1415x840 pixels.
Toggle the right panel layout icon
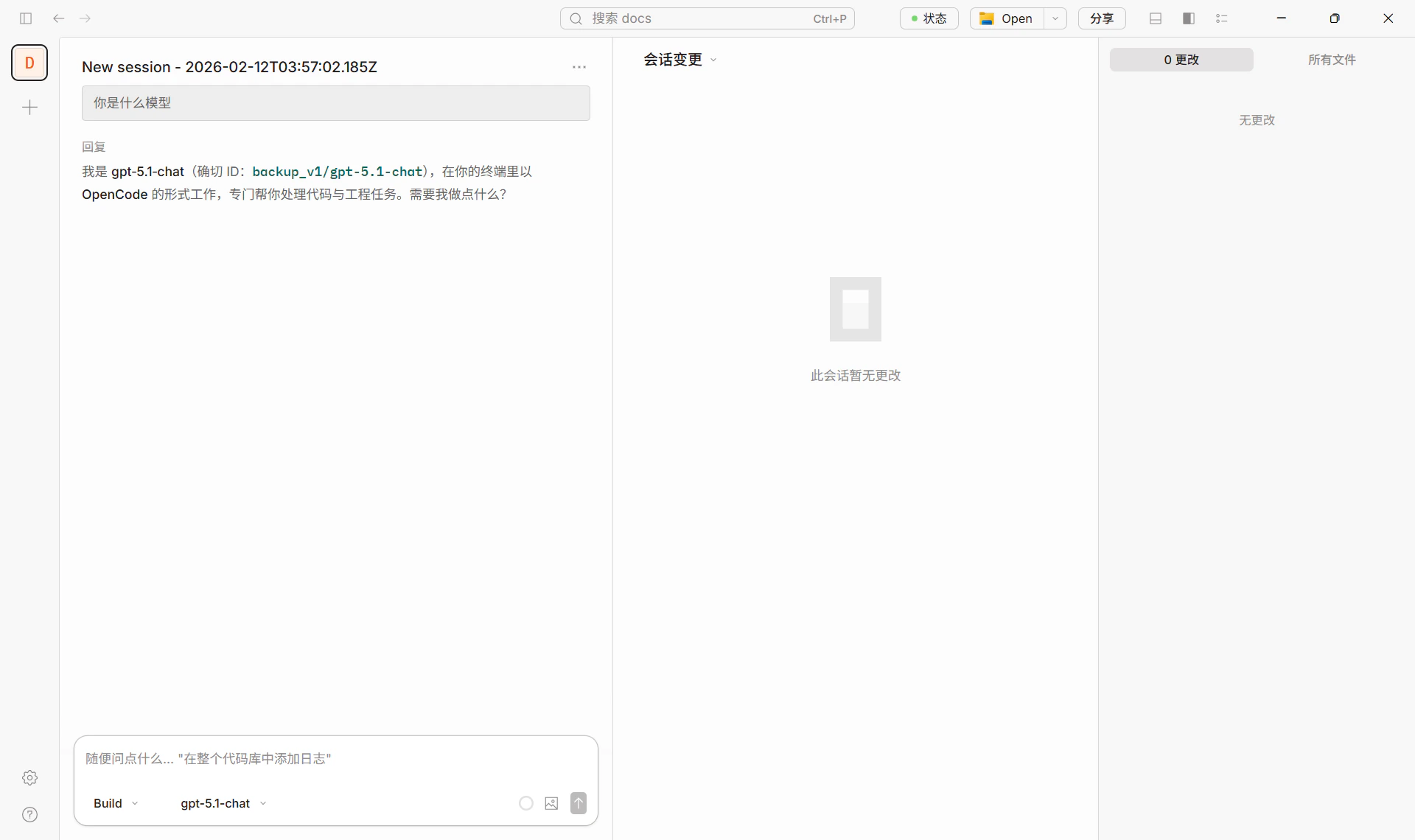(x=1189, y=18)
